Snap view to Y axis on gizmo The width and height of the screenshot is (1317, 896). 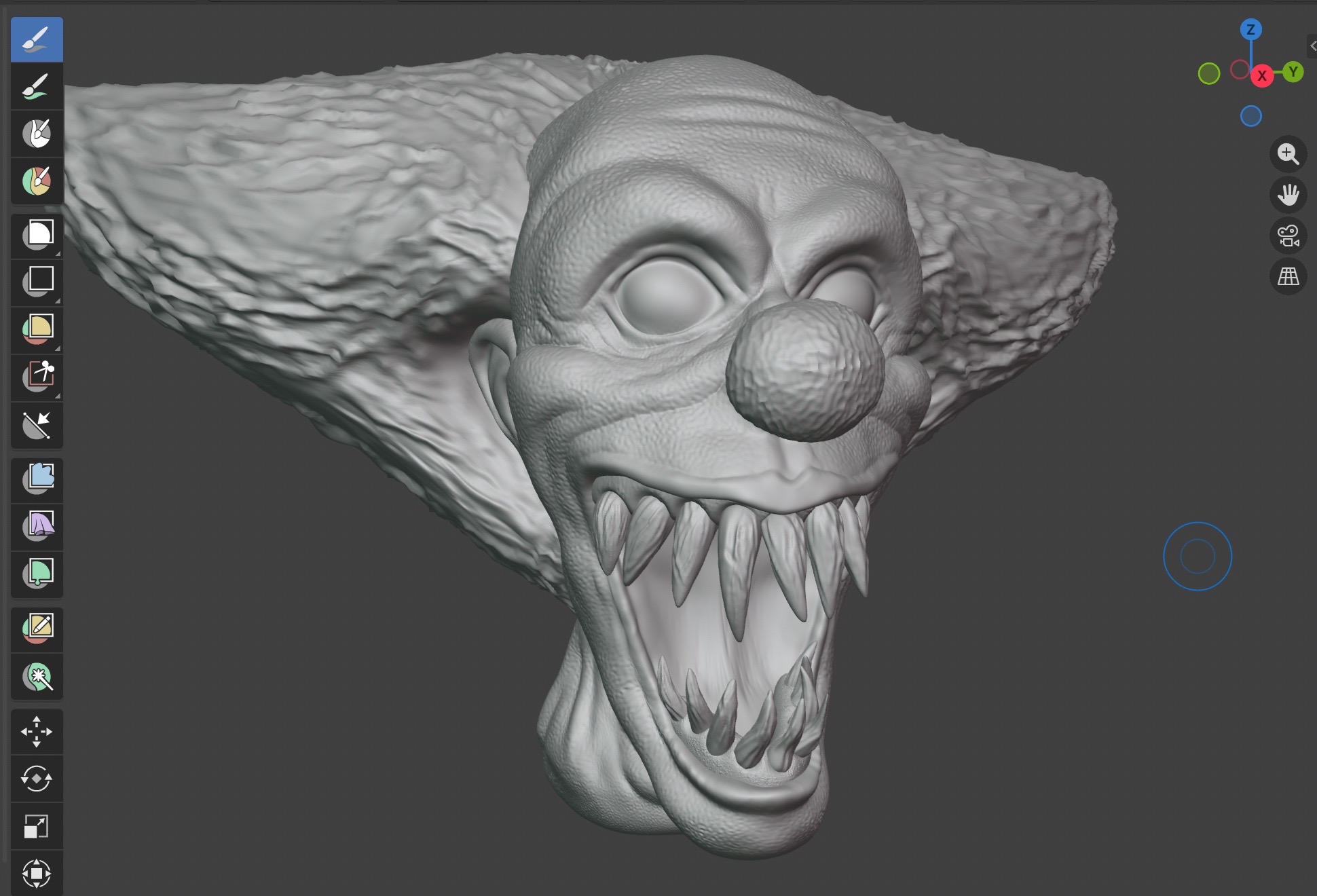pos(1293,71)
